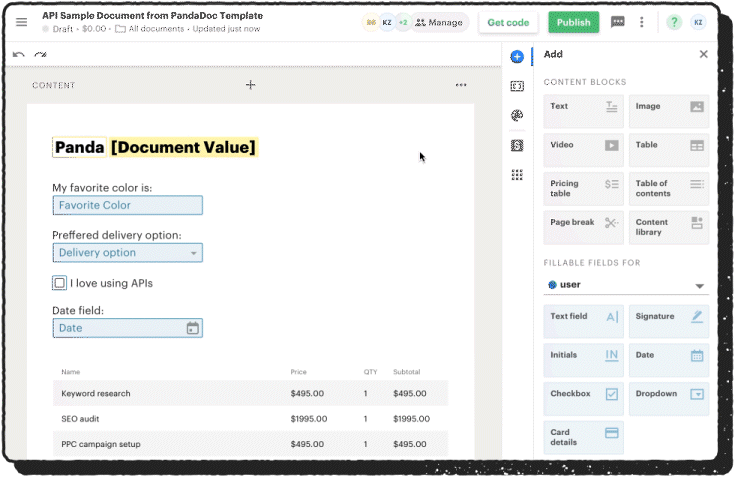
Task: Select the Content library block
Action: point(668,228)
